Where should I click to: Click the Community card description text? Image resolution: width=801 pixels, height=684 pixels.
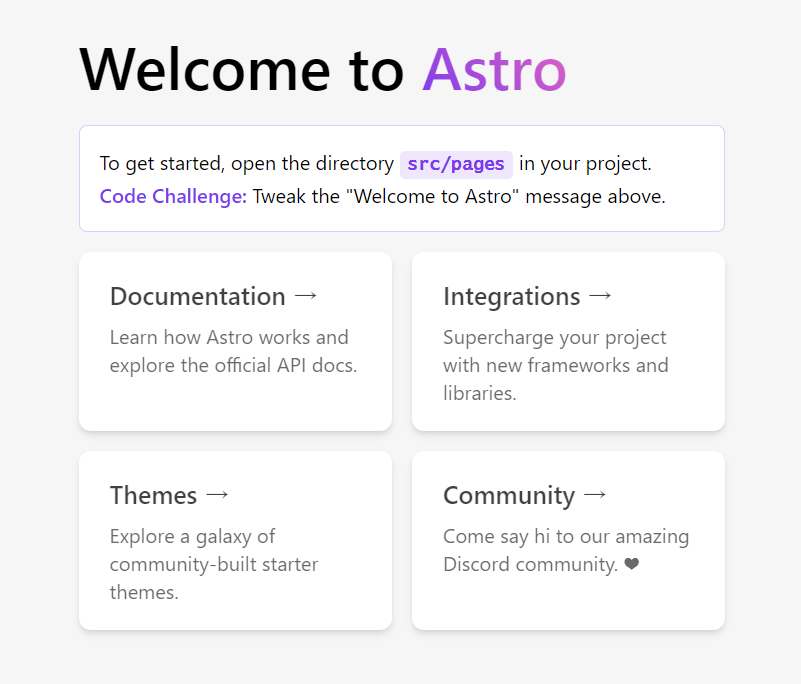pyautogui.click(x=566, y=550)
